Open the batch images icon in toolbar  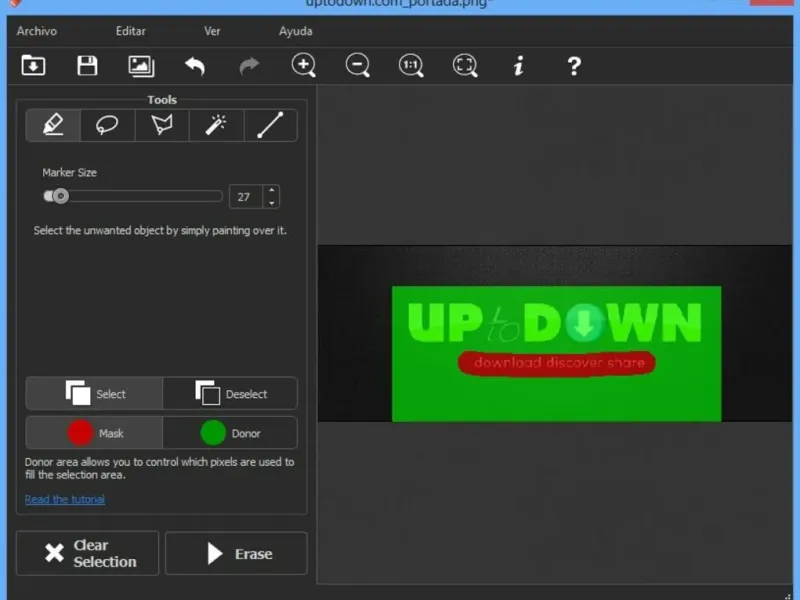[141, 66]
